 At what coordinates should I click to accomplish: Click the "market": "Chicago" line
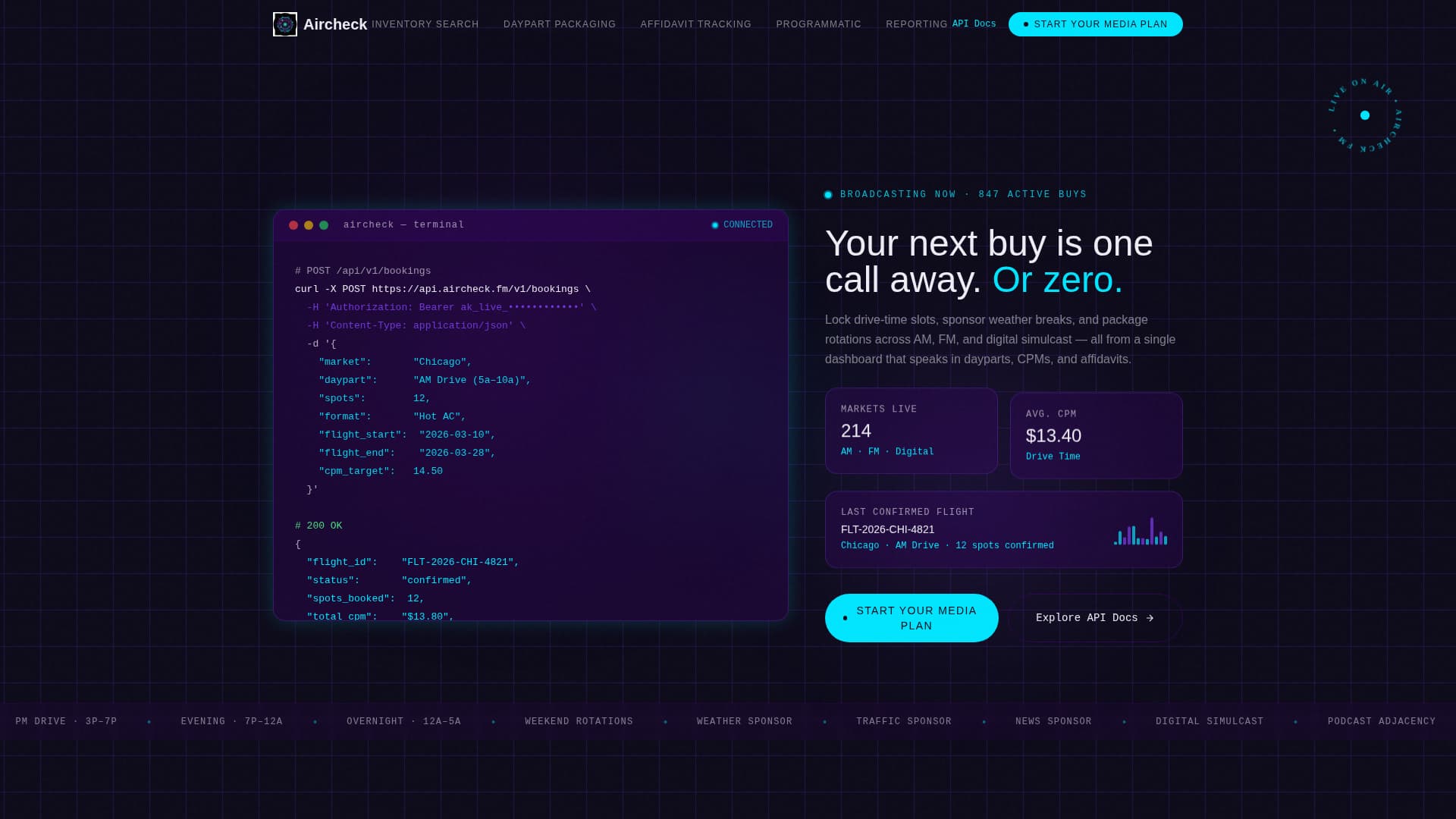(395, 362)
